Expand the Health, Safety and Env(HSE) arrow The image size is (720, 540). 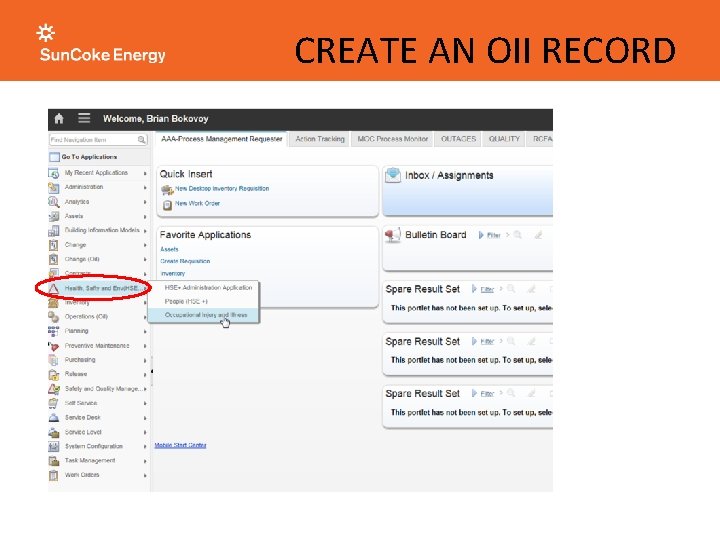pos(145,288)
